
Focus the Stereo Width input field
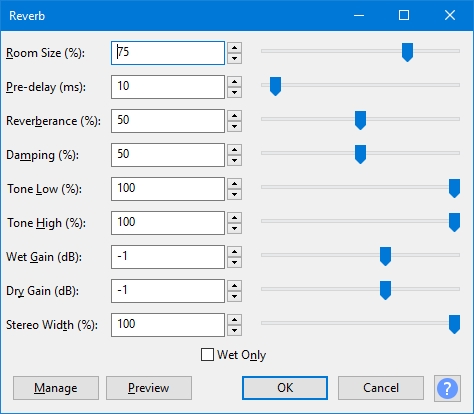click(x=168, y=325)
